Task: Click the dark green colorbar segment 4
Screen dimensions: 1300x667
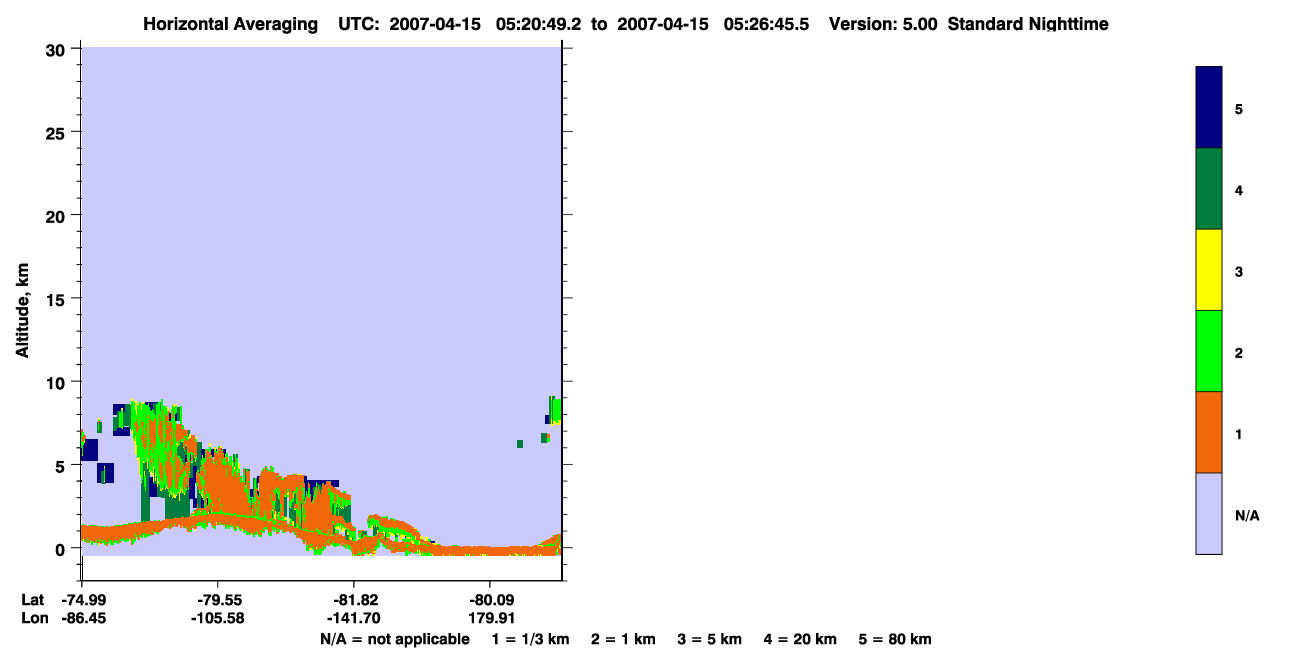Action: (1209, 189)
